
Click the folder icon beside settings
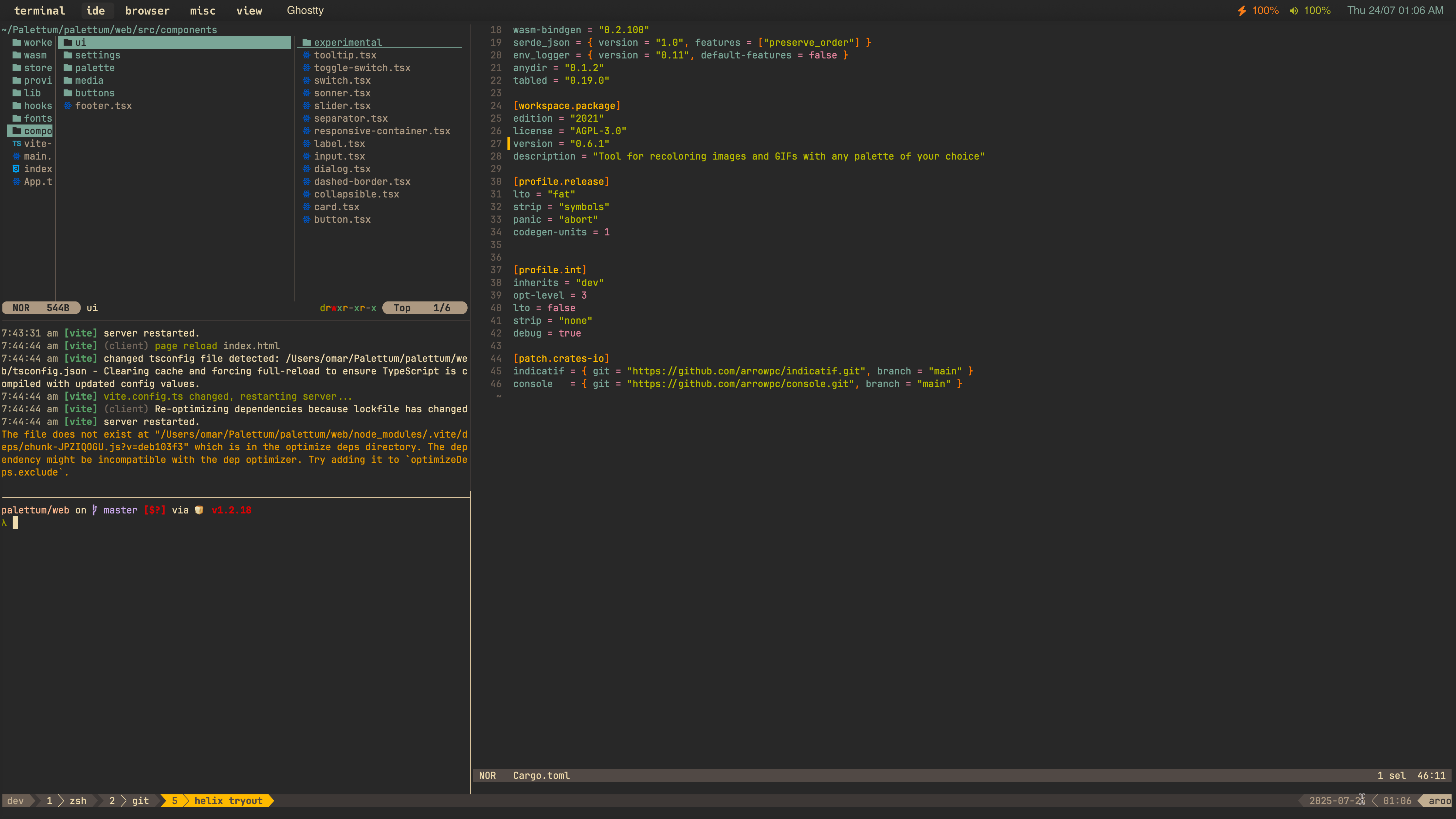point(68,55)
